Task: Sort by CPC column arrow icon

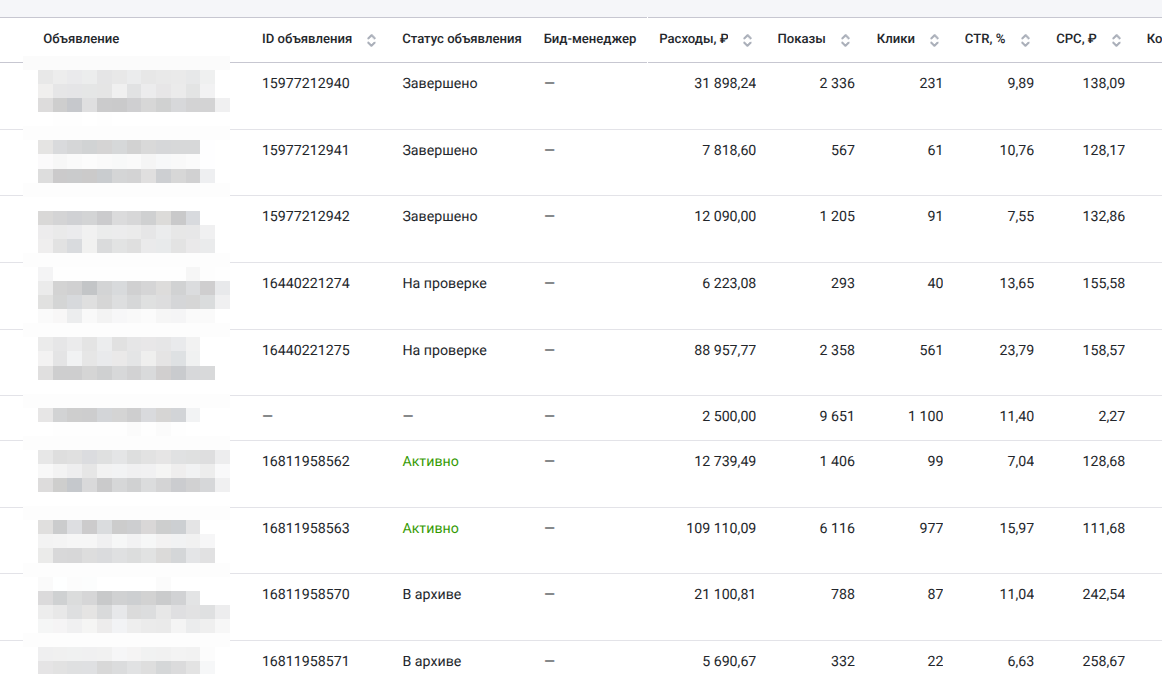Action: (1116, 40)
